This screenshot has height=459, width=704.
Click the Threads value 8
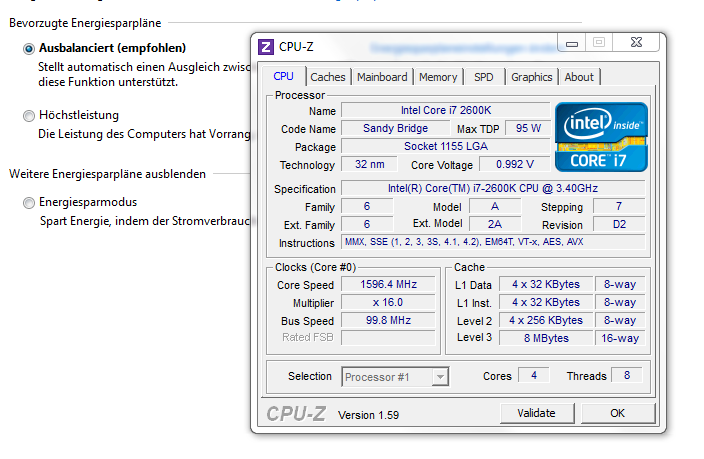pos(627,375)
